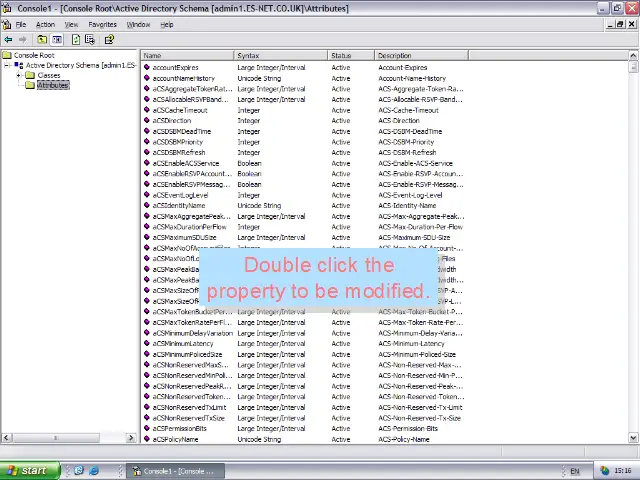Select the aCSEventLogLevel attribute icon

tap(147, 195)
